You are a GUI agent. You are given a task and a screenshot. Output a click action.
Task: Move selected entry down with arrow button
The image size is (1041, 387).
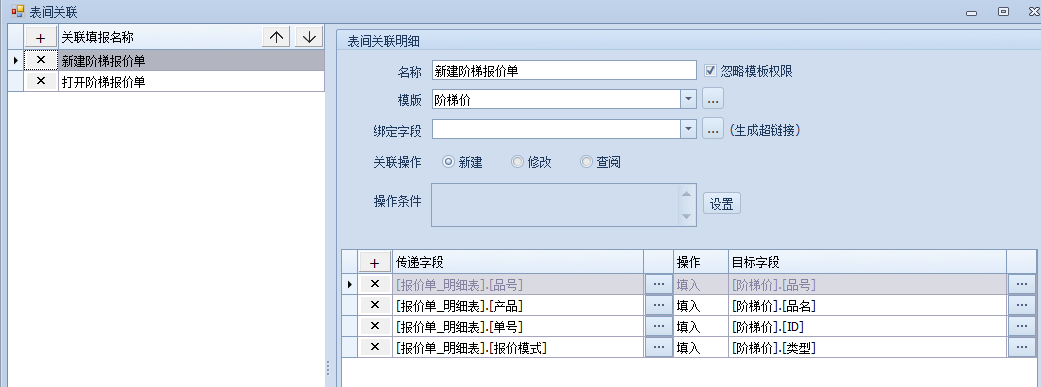pos(308,37)
